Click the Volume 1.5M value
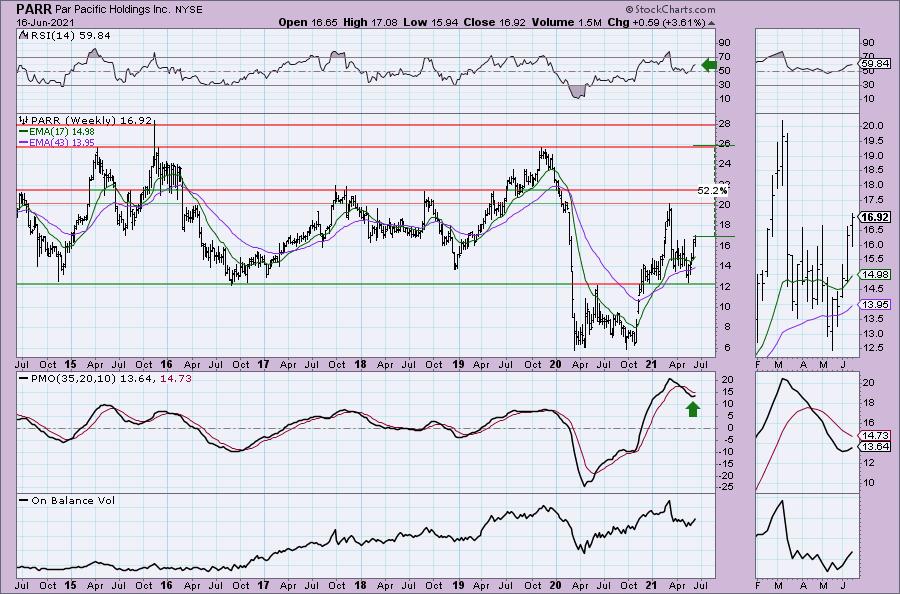 click(x=567, y=22)
